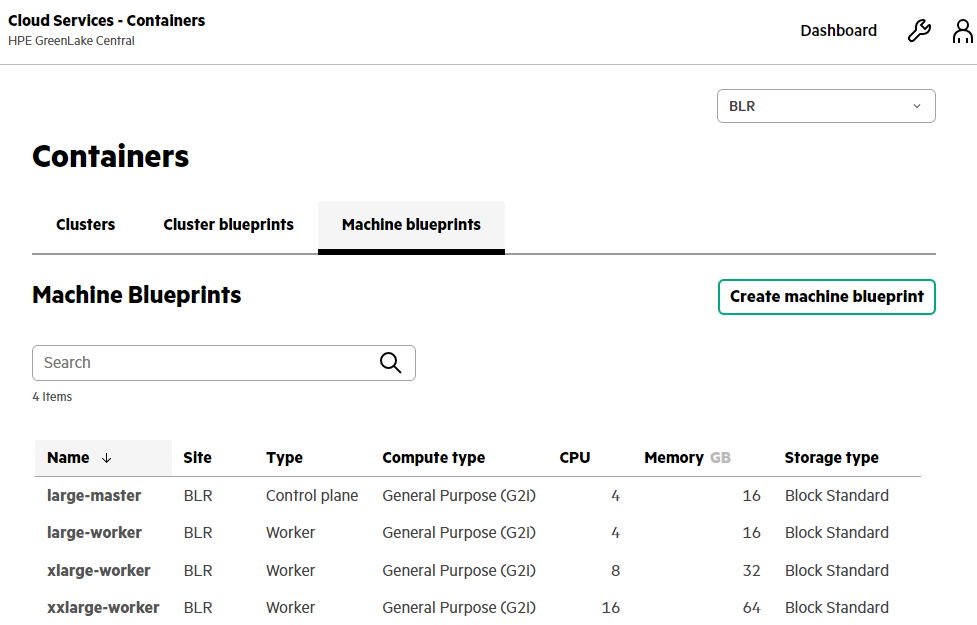Image resolution: width=977 pixels, height=625 pixels.
Task: Open the wrench tools icon
Action: pyautogui.click(x=919, y=31)
